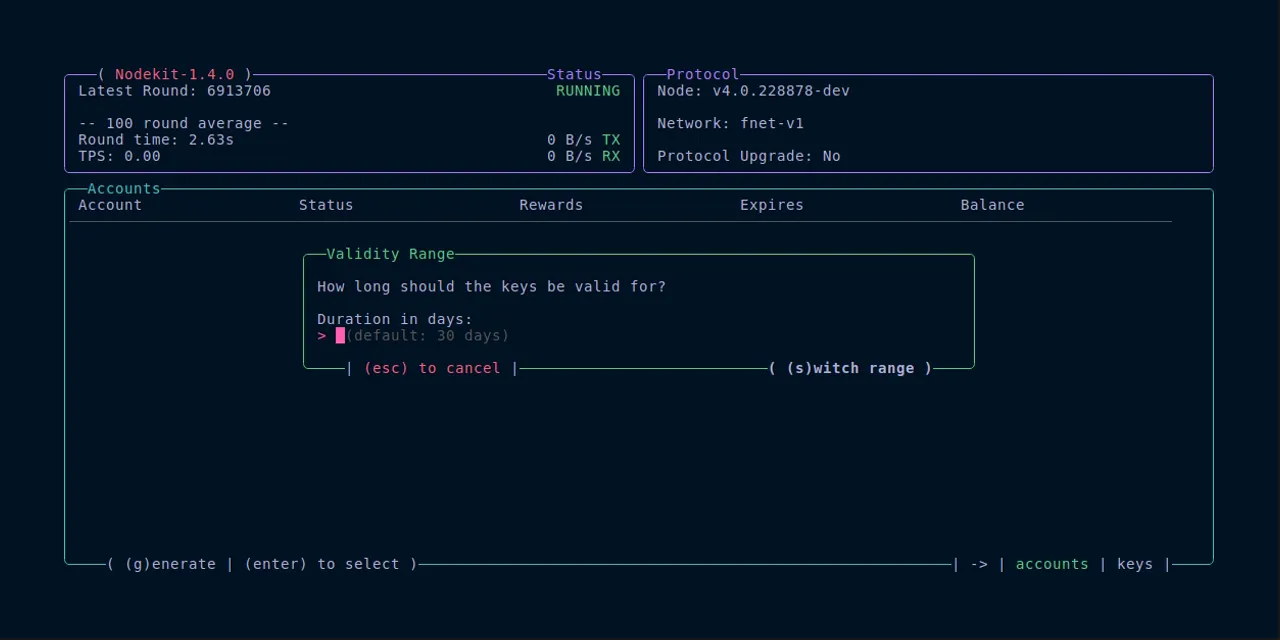Viewport: 1280px width, 640px height.
Task: Click the Protocol panel title
Action: [703, 75]
